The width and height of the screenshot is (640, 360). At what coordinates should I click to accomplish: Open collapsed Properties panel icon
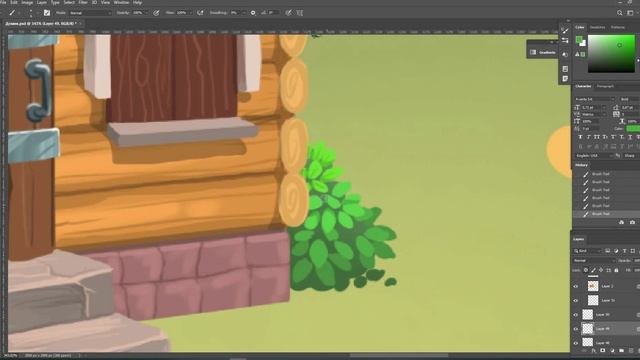click(565, 69)
